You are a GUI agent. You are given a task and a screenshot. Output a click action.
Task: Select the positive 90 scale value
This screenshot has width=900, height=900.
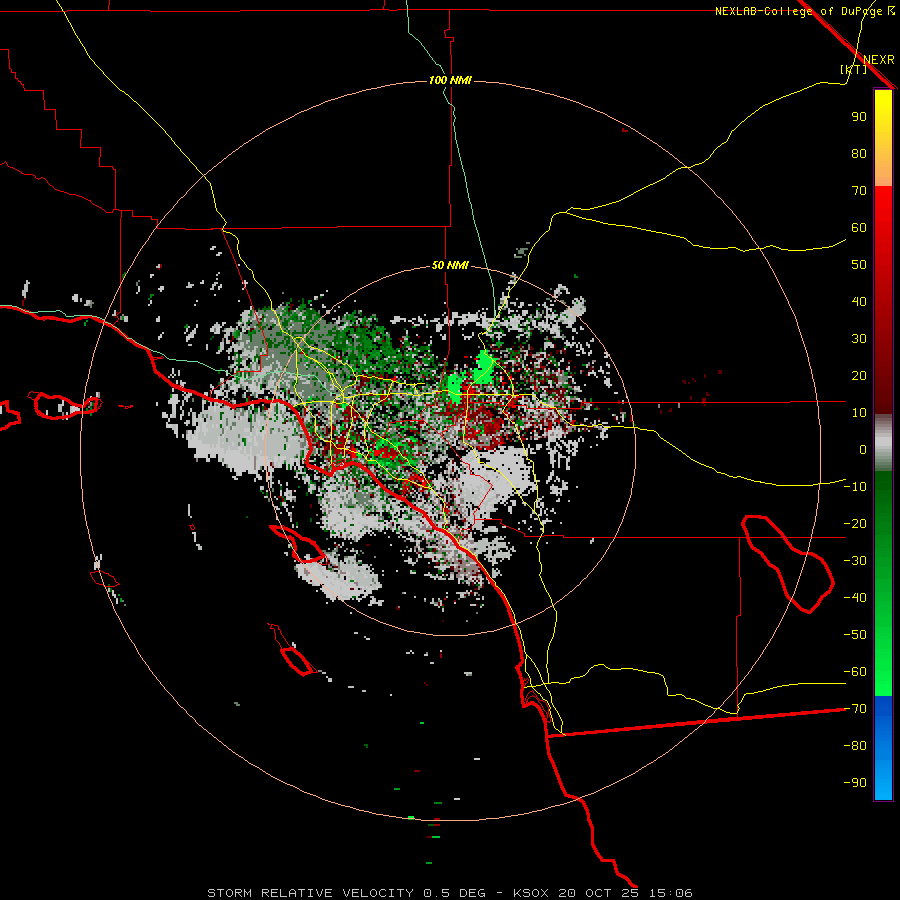[859, 117]
